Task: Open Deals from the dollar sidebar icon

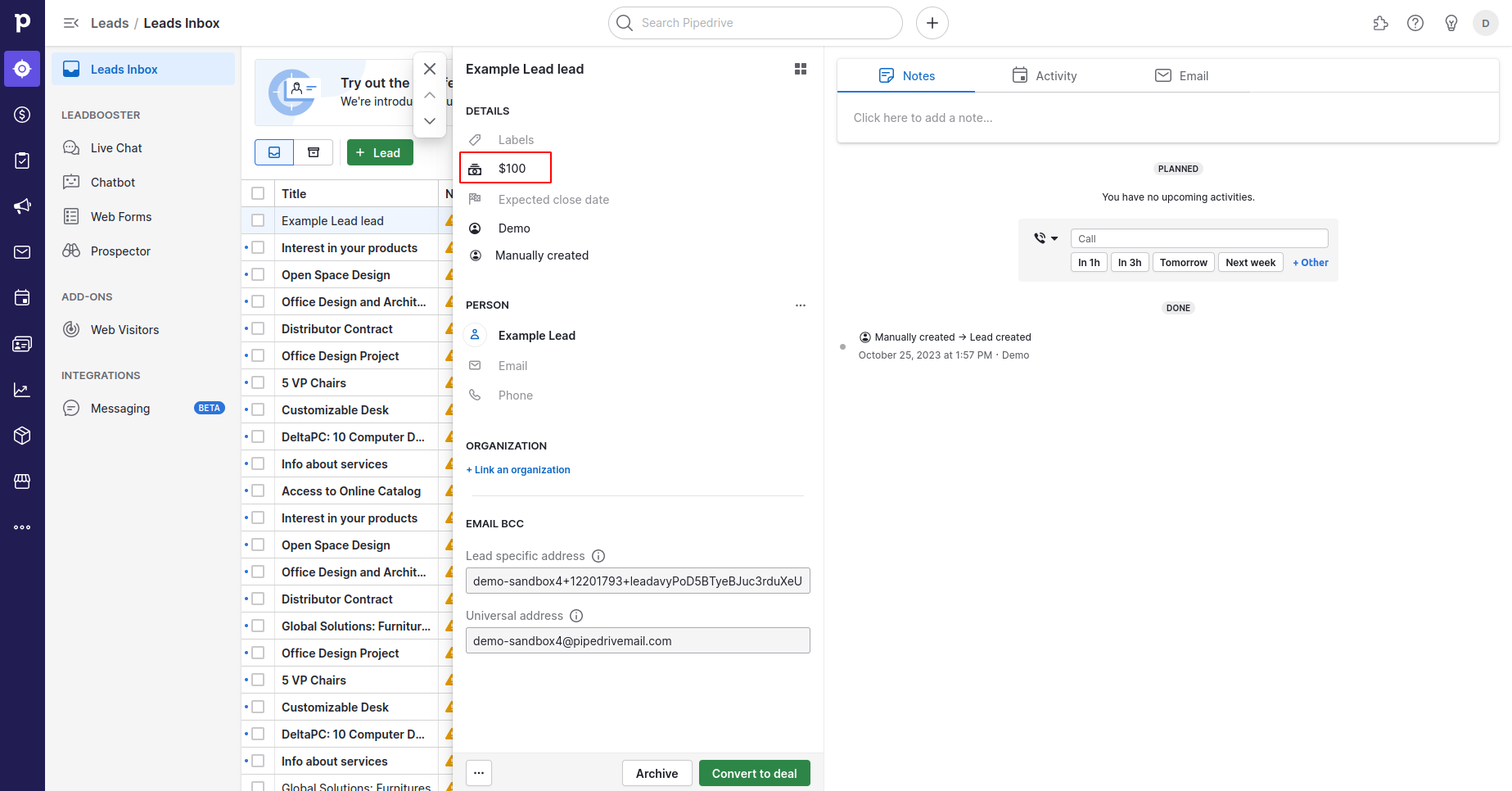Action: point(22,115)
